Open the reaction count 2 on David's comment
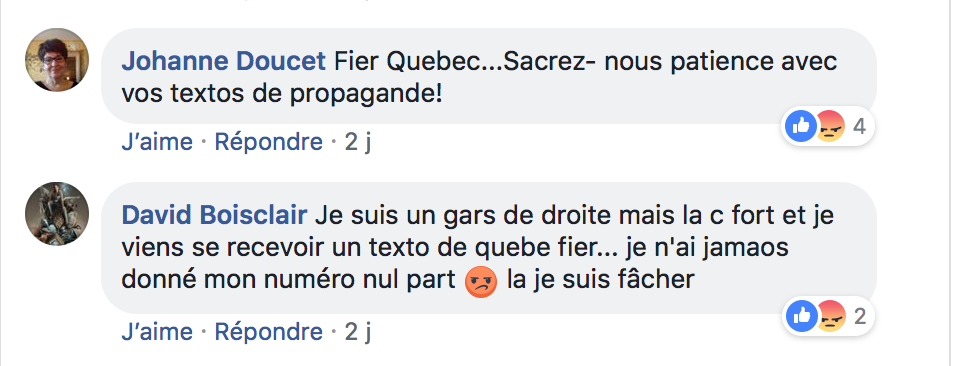954x366 pixels. click(859, 316)
